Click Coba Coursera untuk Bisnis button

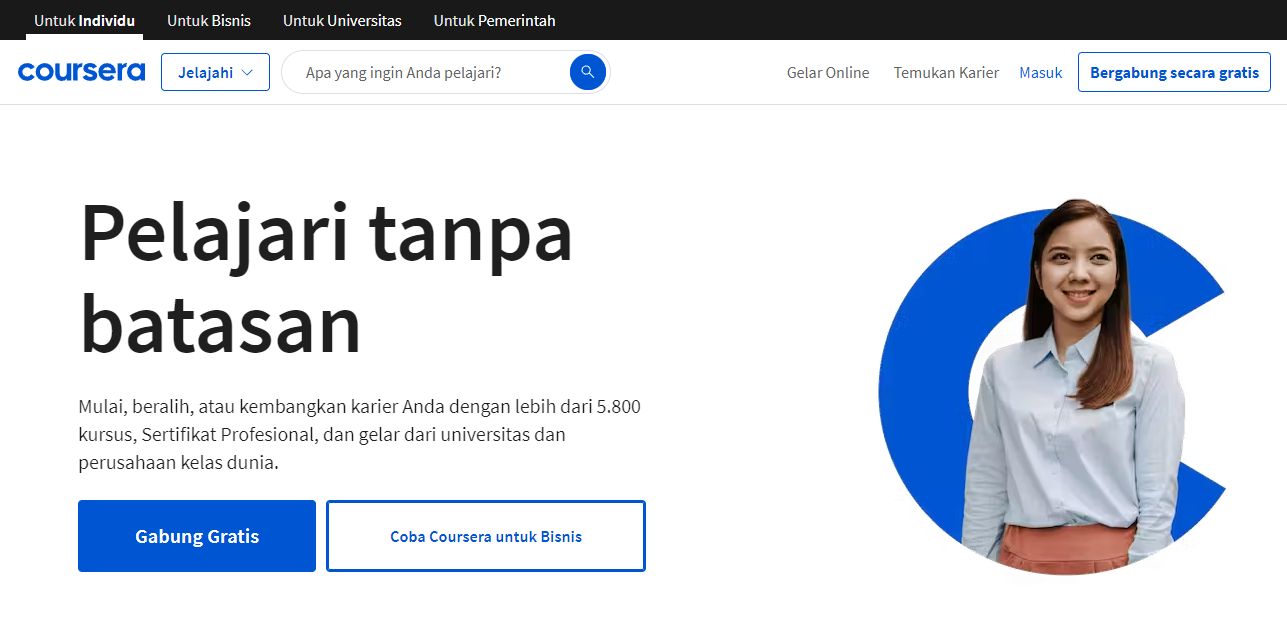coord(486,536)
